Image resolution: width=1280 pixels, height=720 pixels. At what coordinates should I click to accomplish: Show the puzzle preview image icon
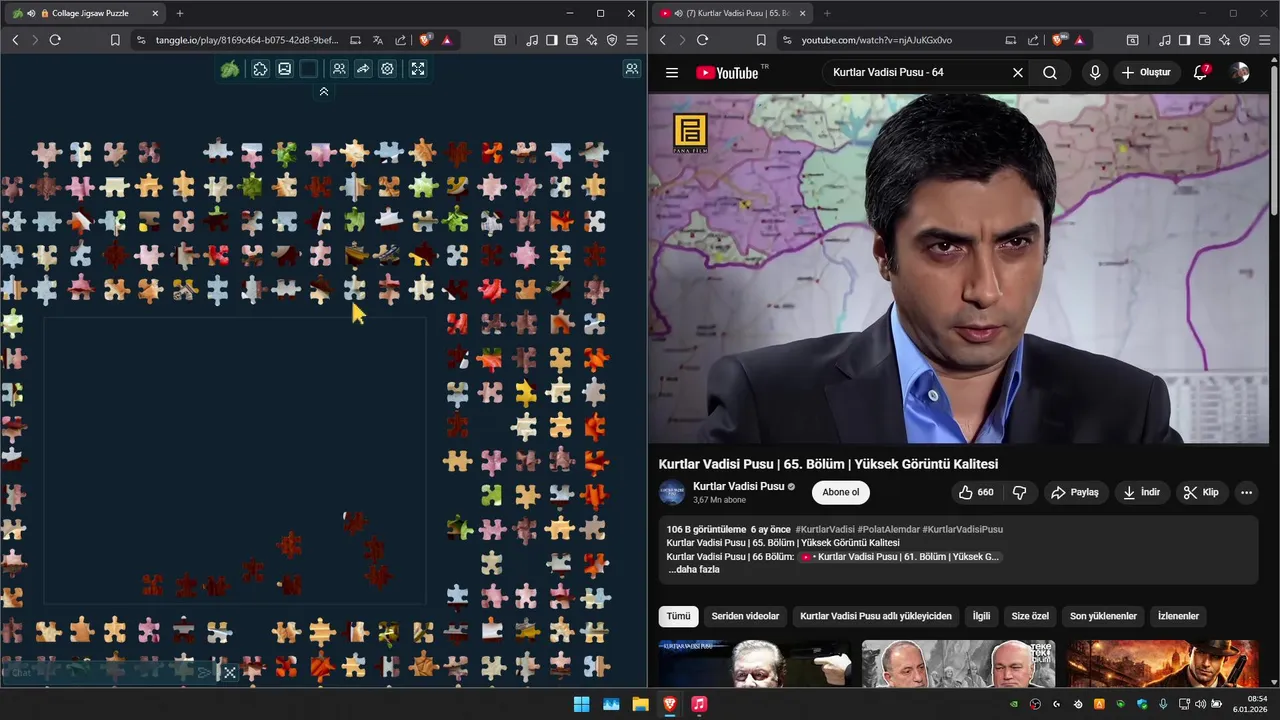pos(285,69)
